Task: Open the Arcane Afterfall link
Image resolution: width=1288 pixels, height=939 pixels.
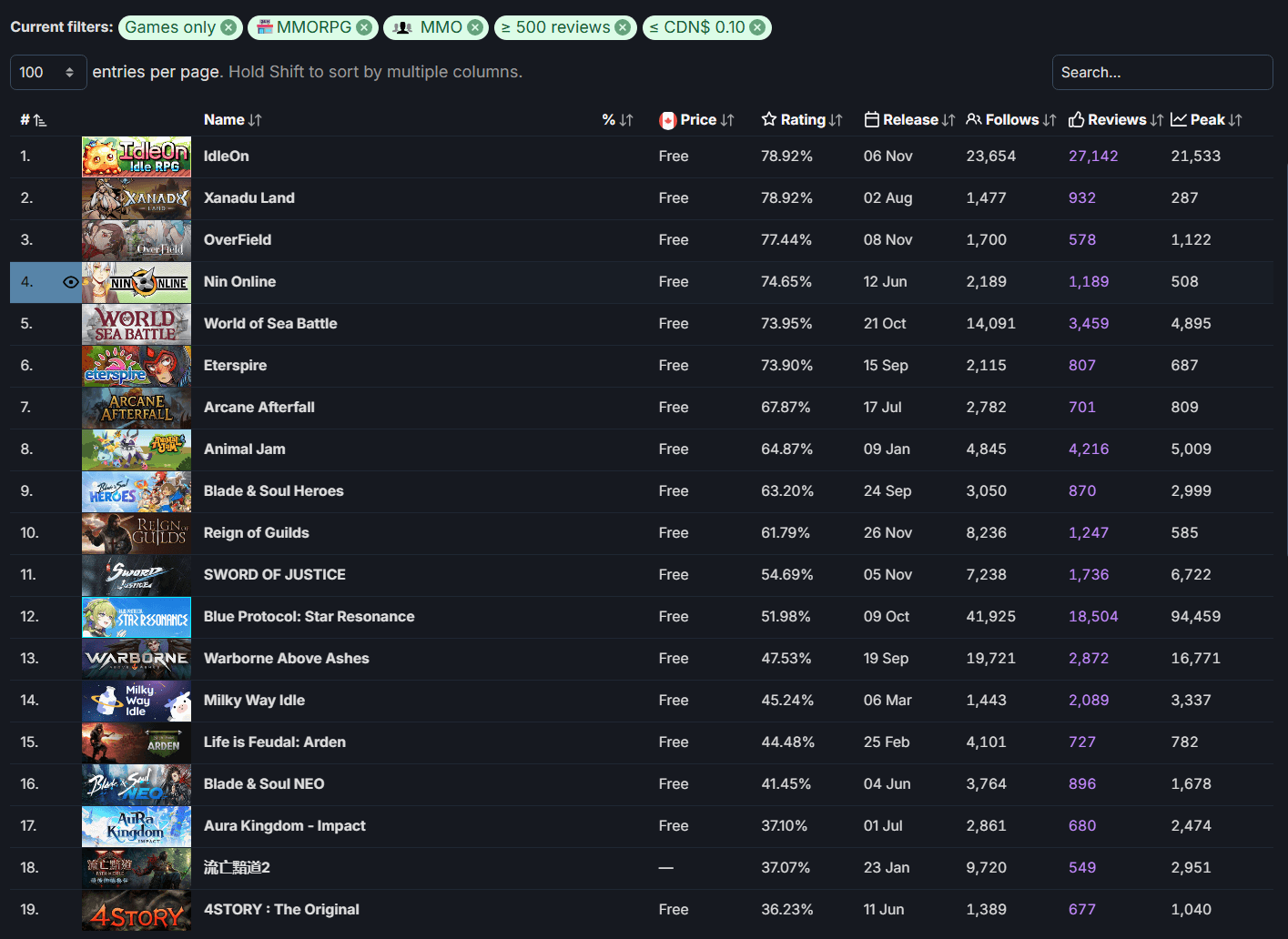Action: pyautogui.click(x=259, y=408)
